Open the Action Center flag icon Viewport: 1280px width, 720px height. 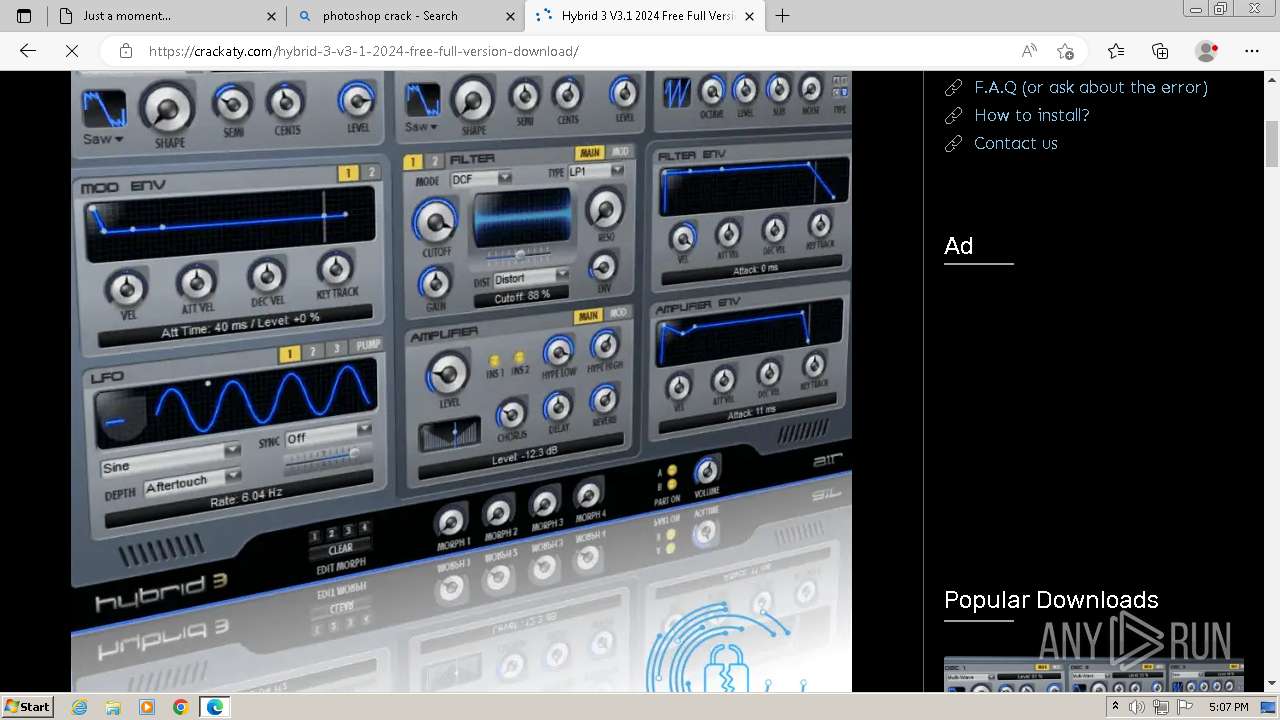1184,707
